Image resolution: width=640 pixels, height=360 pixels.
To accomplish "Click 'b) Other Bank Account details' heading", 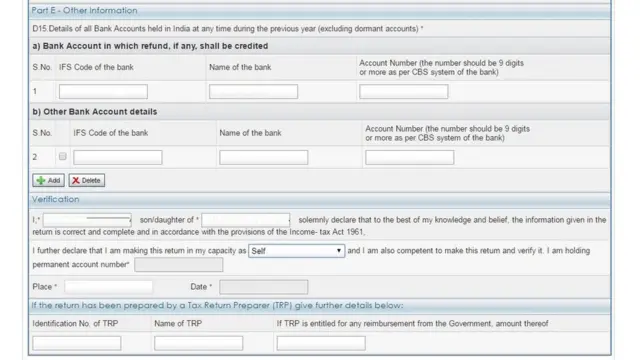I will [95, 112].
